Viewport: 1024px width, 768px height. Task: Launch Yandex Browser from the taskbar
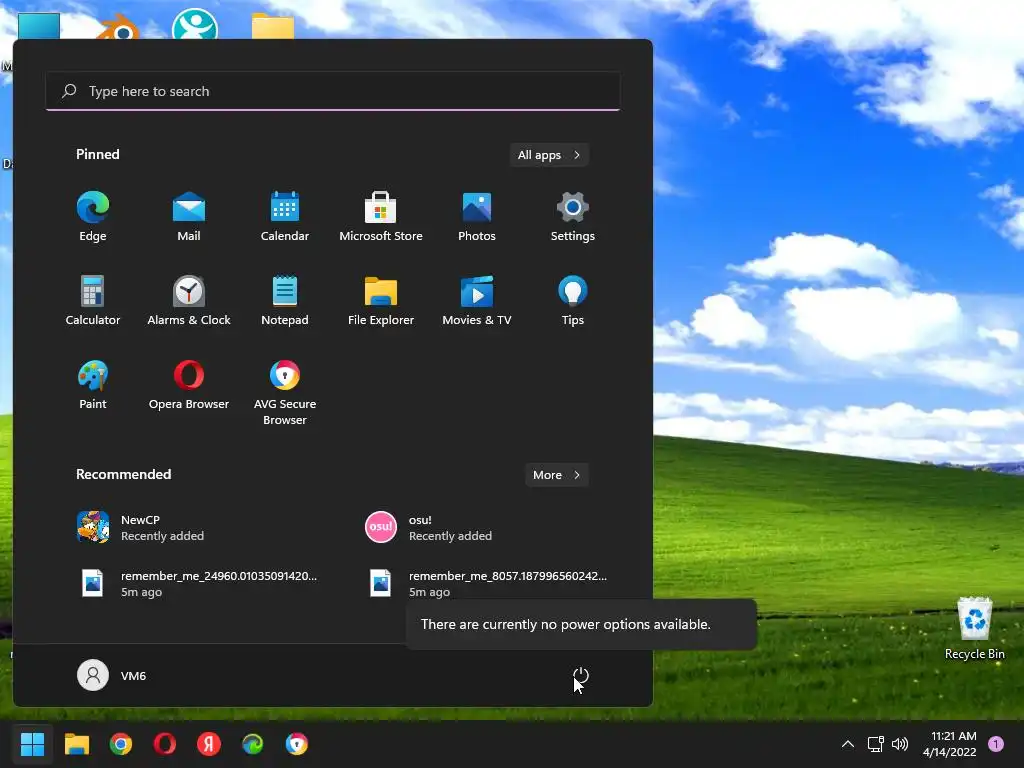pyautogui.click(x=209, y=744)
